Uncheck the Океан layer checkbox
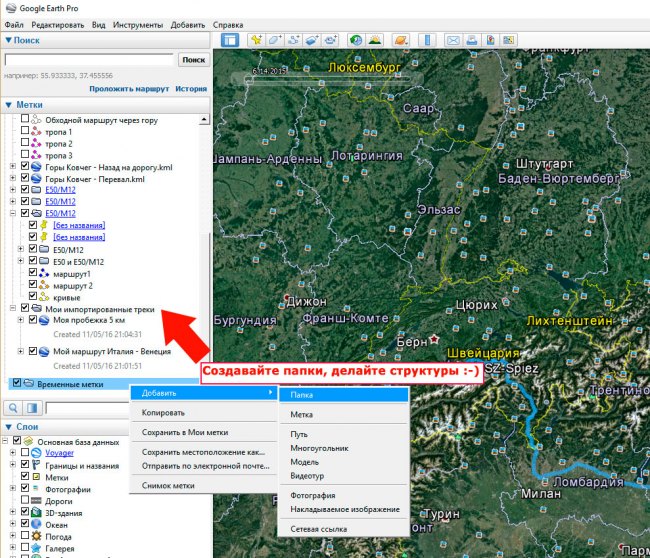This screenshot has height=558, width=650. (x=25, y=523)
